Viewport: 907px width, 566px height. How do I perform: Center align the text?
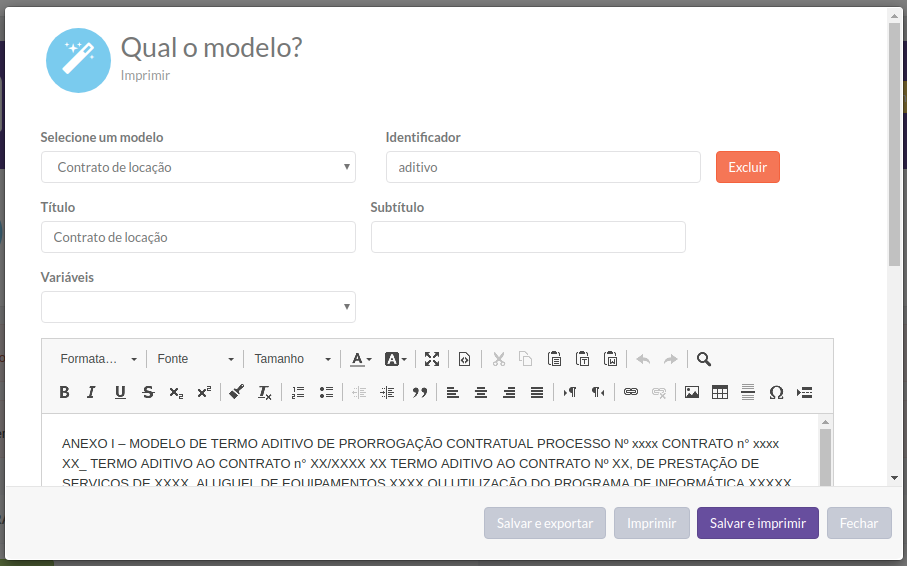pos(481,392)
